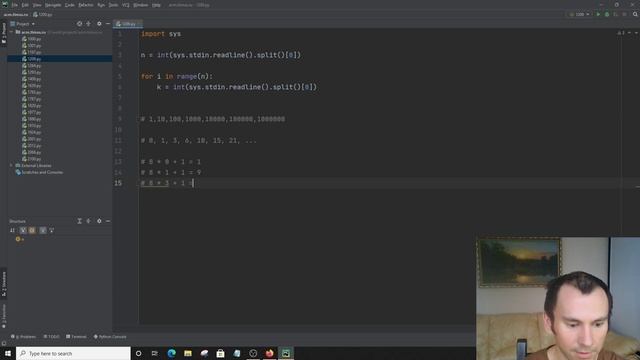The height and width of the screenshot is (360, 640).
Task: Open the Project view dropdown
Action: pos(23,24)
